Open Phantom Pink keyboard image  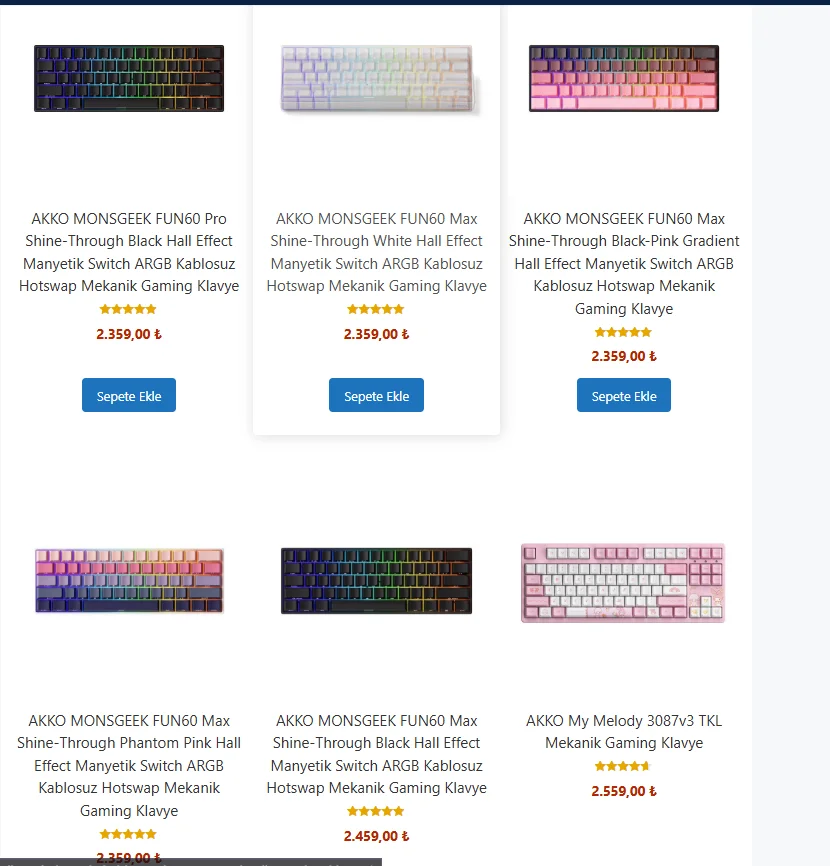pyautogui.click(x=129, y=580)
